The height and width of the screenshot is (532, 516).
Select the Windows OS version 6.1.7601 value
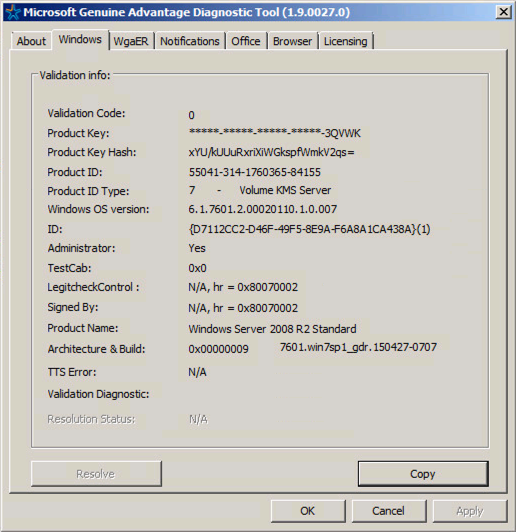pos(263,209)
